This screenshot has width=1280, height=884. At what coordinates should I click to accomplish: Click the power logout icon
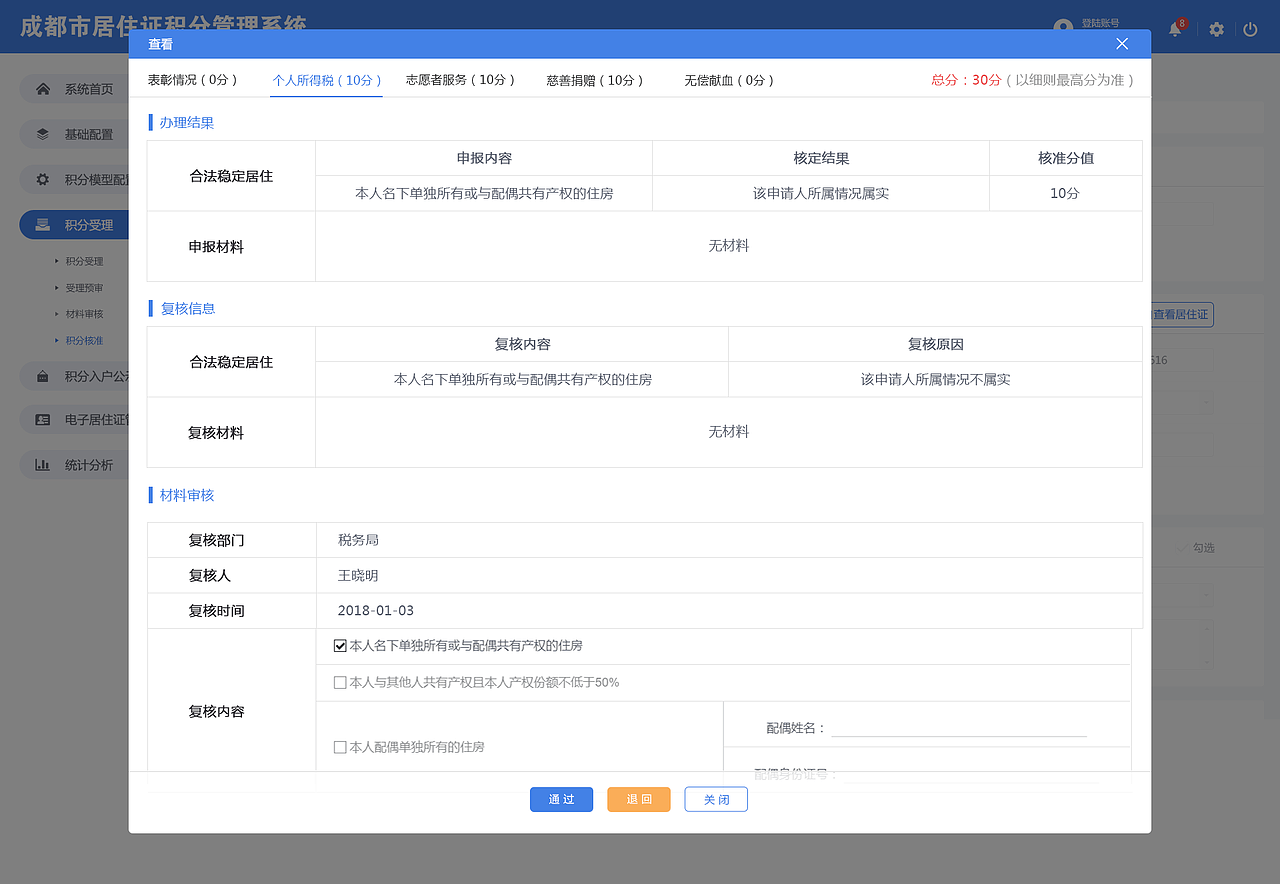pyautogui.click(x=1250, y=30)
